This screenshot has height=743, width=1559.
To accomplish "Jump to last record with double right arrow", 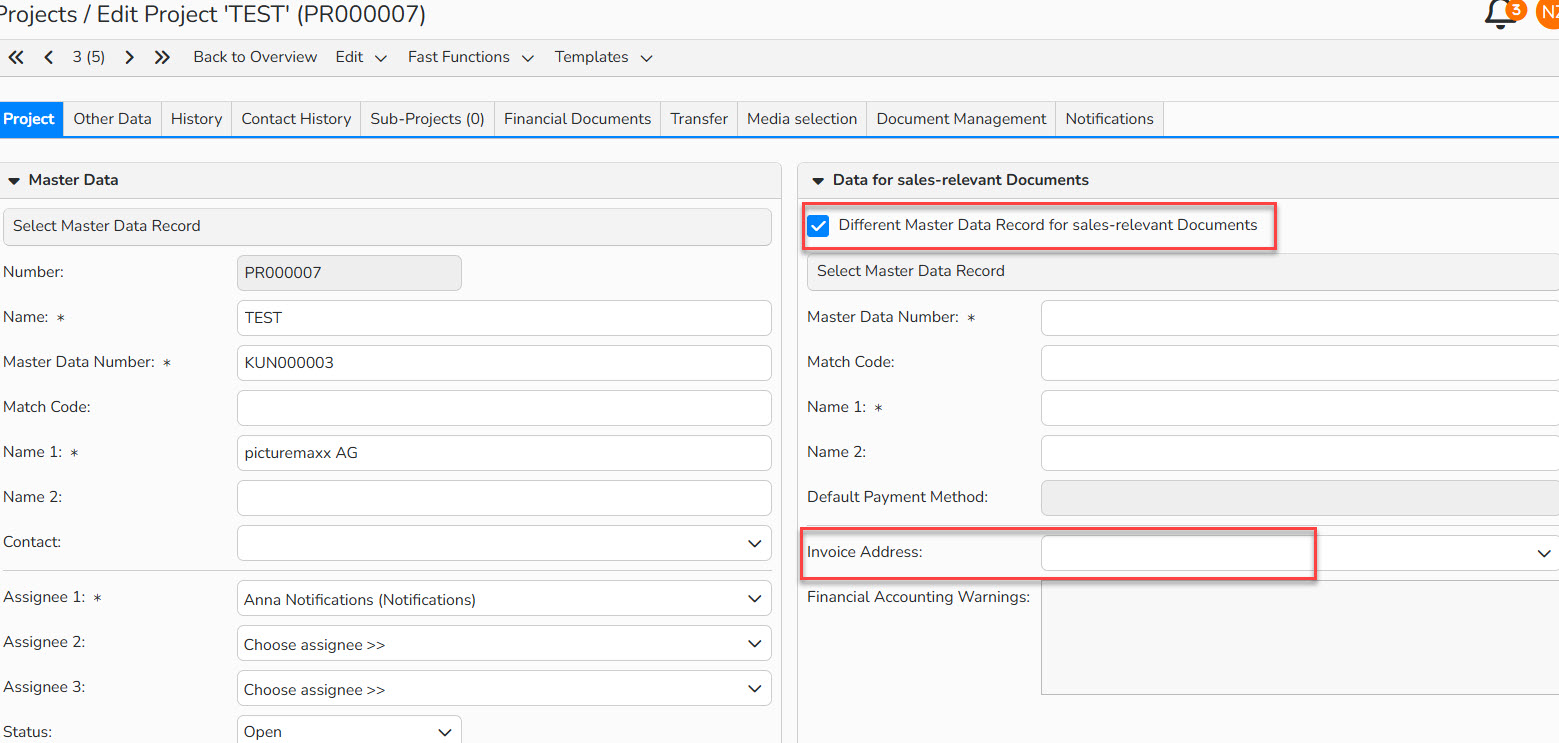I will pyautogui.click(x=162, y=57).
